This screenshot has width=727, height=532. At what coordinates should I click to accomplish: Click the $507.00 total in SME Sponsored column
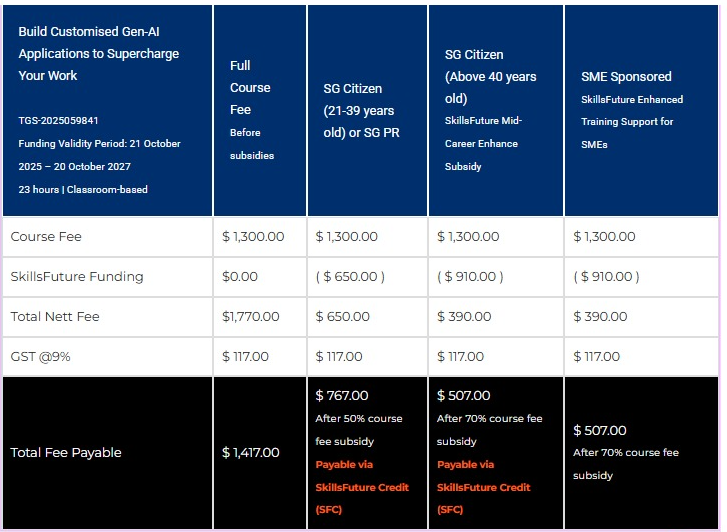600,430
